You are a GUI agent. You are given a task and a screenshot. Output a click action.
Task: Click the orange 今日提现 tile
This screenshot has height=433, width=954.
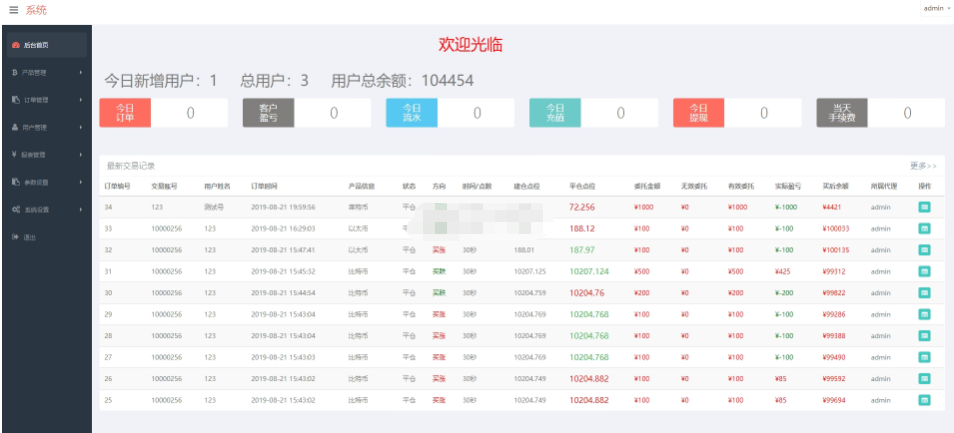tap(698, 113)
